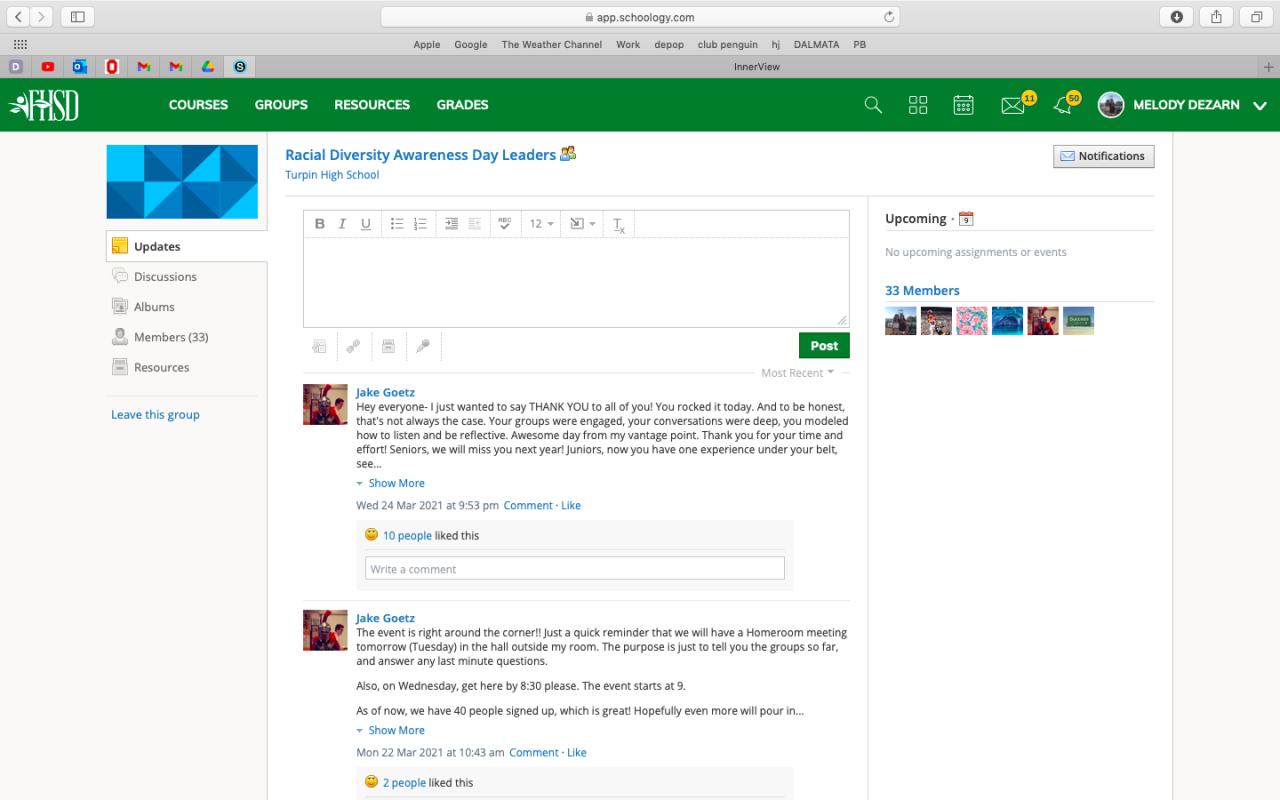
Task: Click the first member thumbnail under 33 Members
Action: (901, 321)
